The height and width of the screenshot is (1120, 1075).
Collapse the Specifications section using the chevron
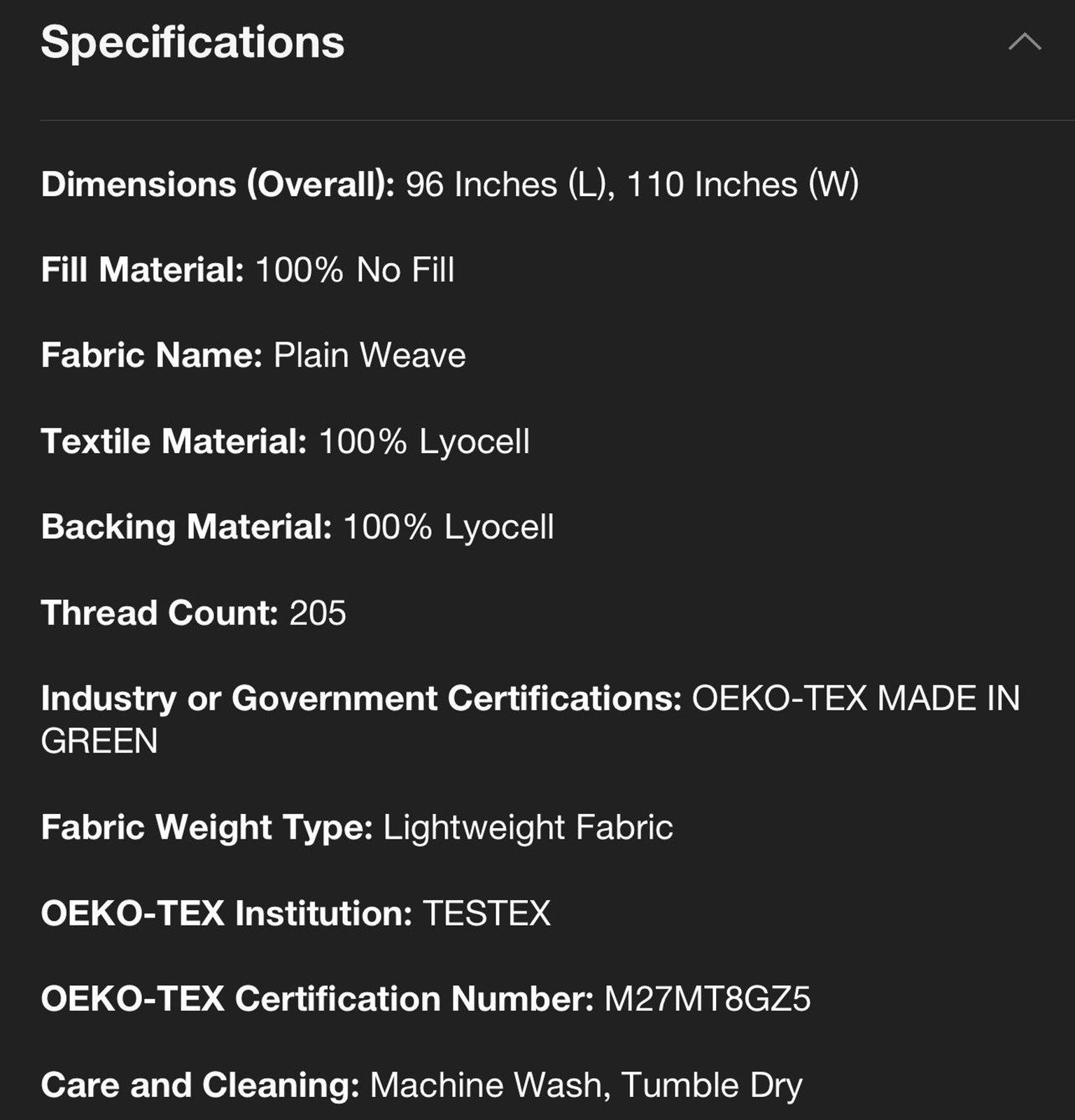1025,42
